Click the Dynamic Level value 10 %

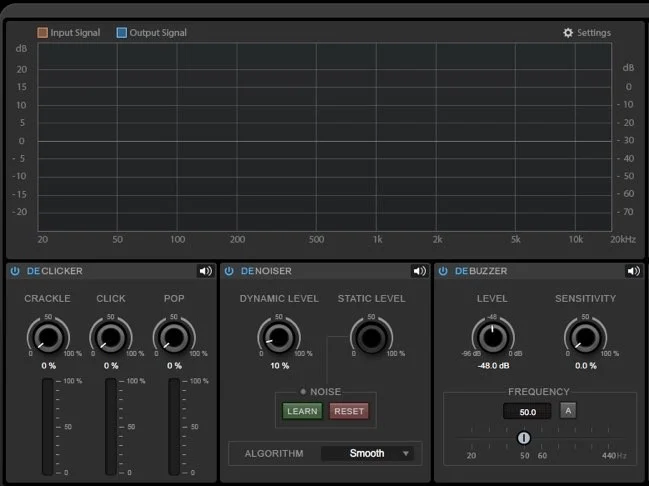click(x=279, y=366)
